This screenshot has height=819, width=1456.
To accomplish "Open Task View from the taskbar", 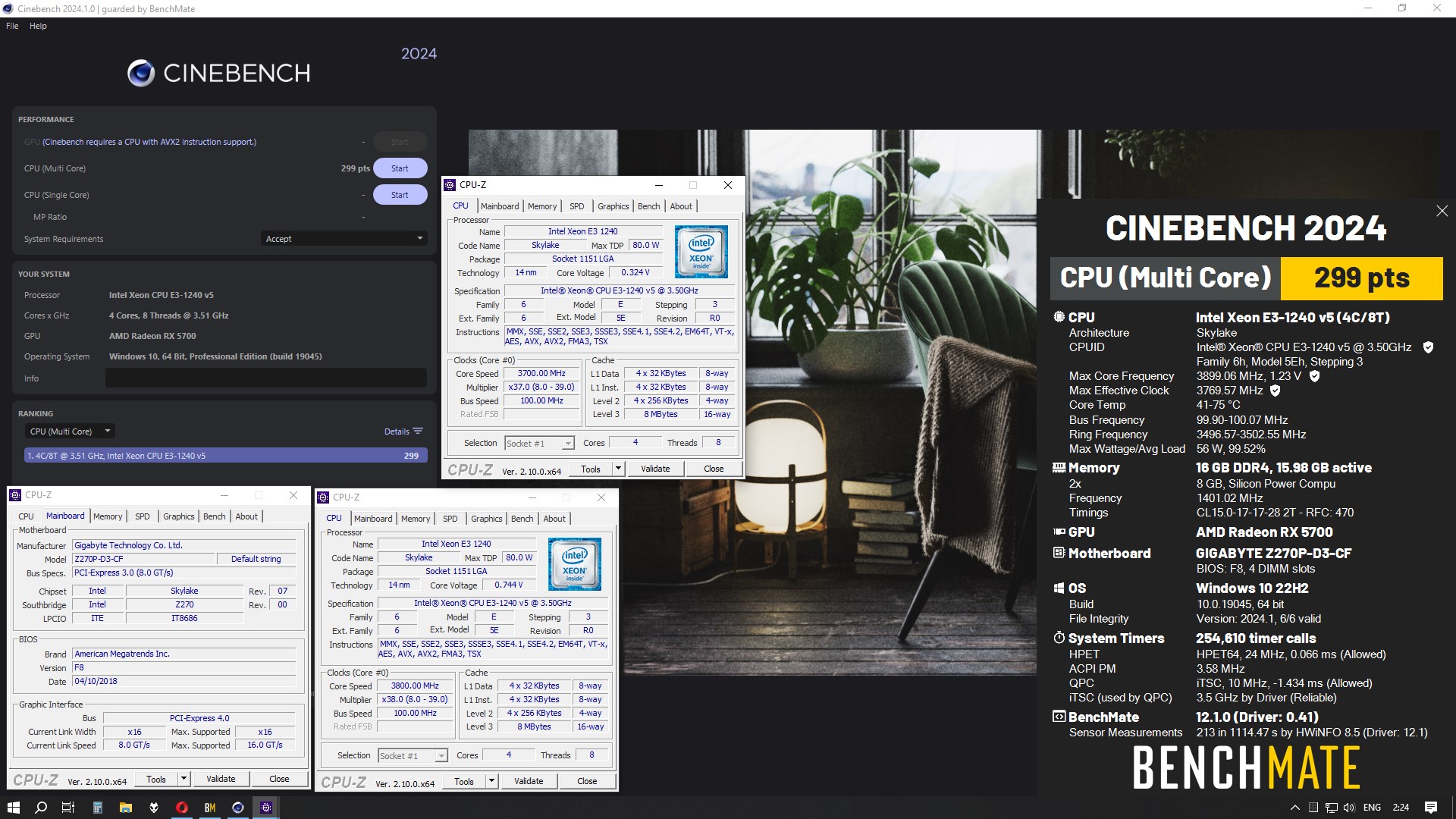I will point(68,808).
